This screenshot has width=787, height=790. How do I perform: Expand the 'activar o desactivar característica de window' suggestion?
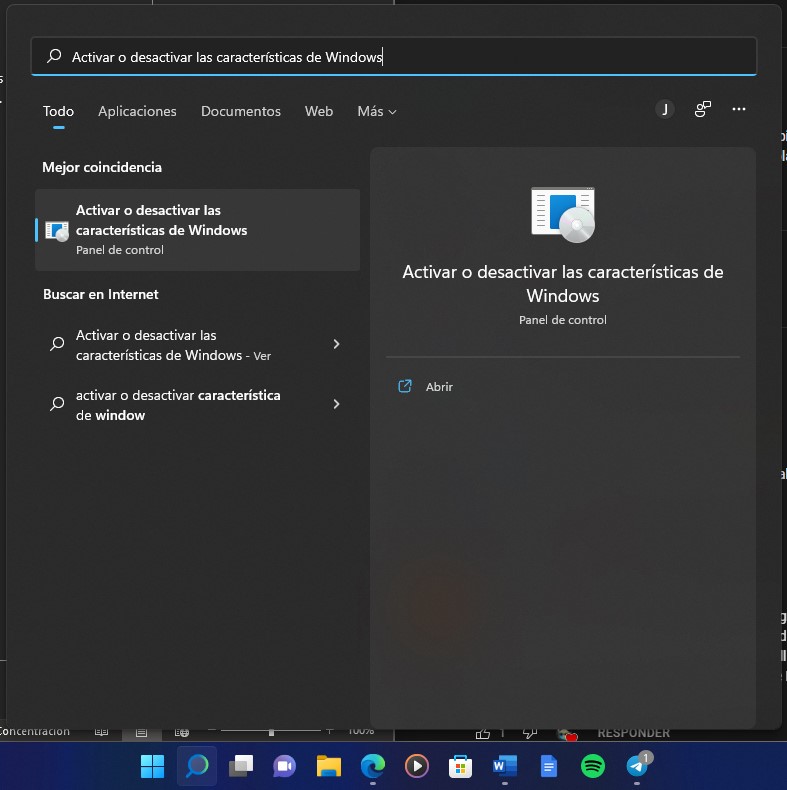click(x=336, y=404)
